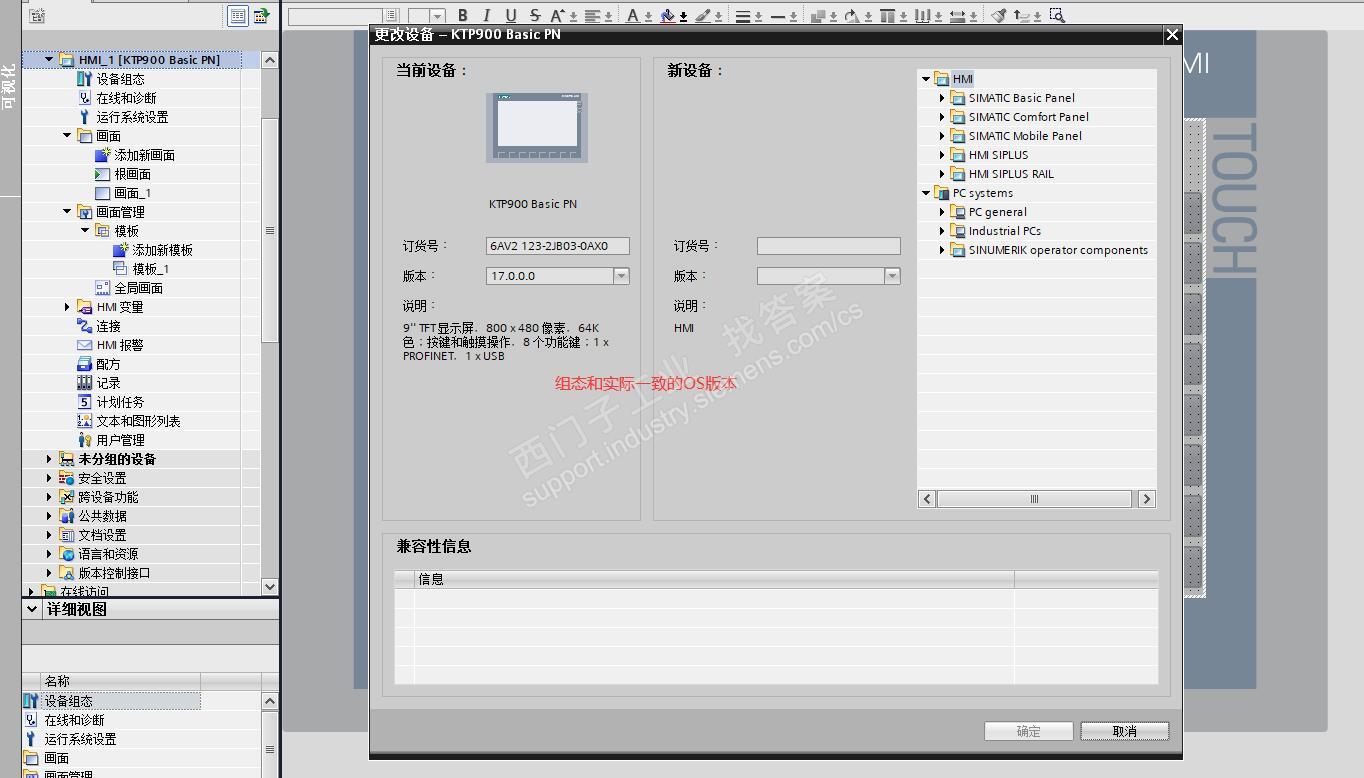Select the HMI SIPLUS tree row
The image size is (1364, 778).
coord(1036,155)
